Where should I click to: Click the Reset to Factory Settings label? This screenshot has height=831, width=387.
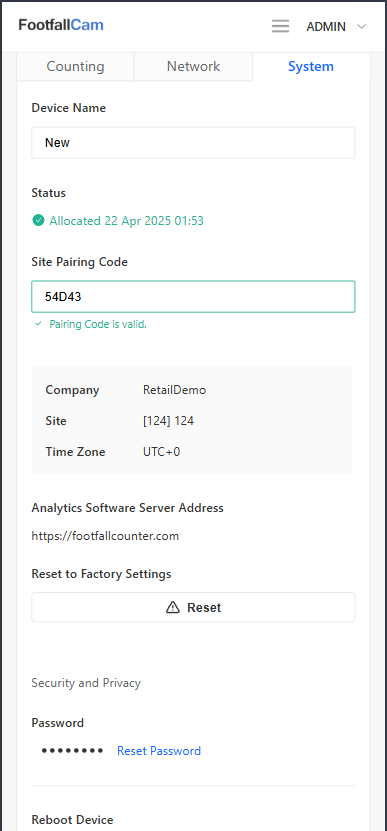pyautogui.click(x=101, y=574)
